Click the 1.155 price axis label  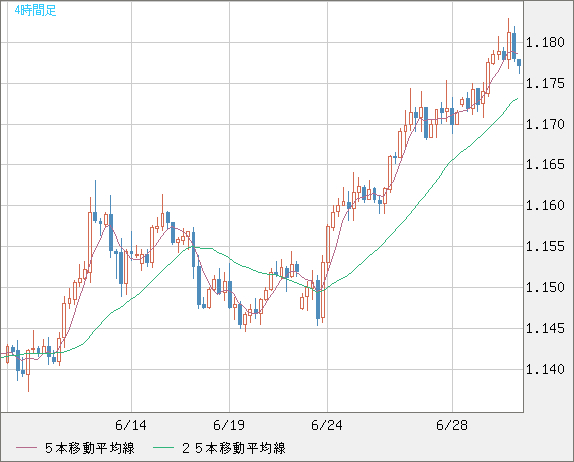click(545, 246)
